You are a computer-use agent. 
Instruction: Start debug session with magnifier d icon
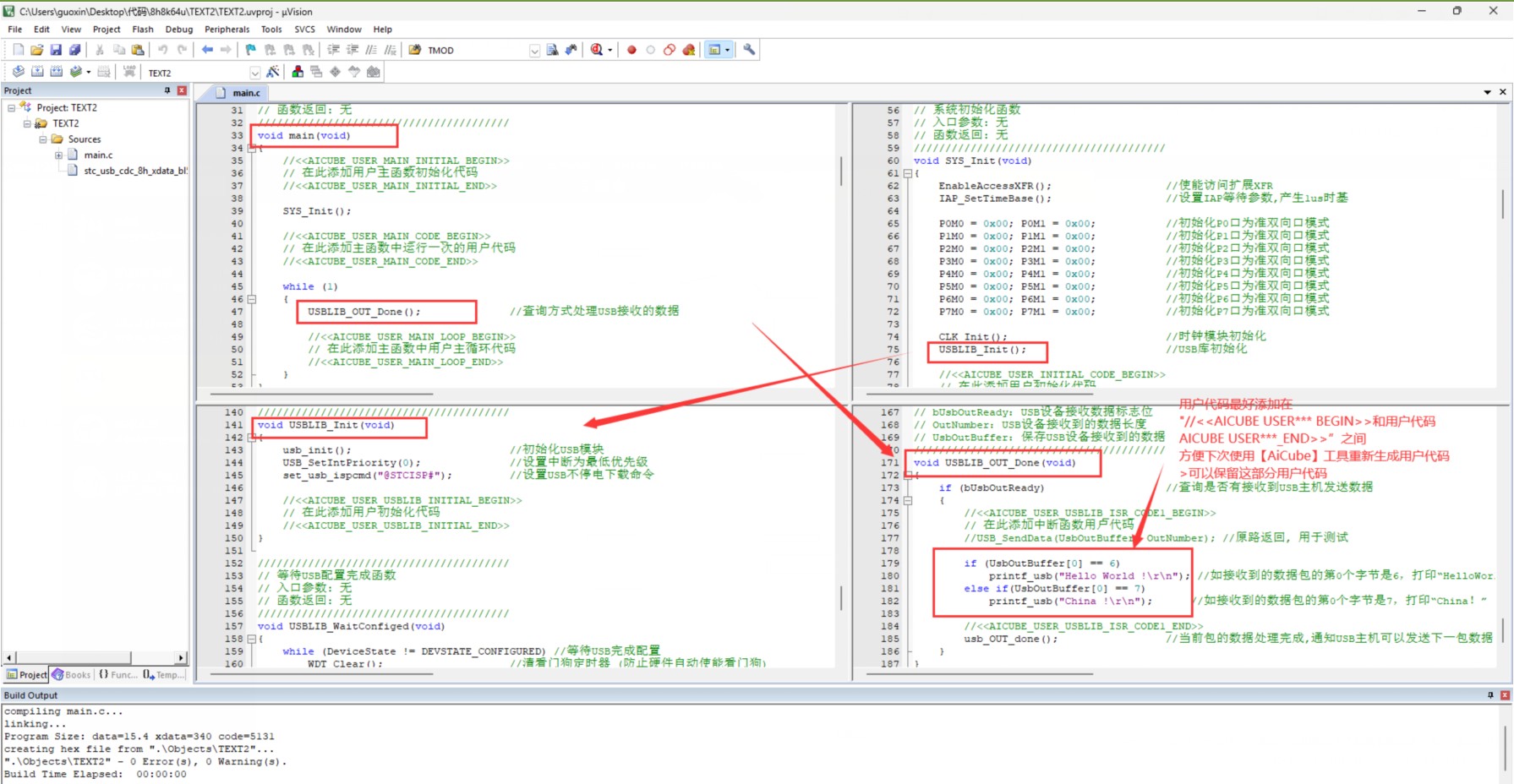[x=597, y=50]
